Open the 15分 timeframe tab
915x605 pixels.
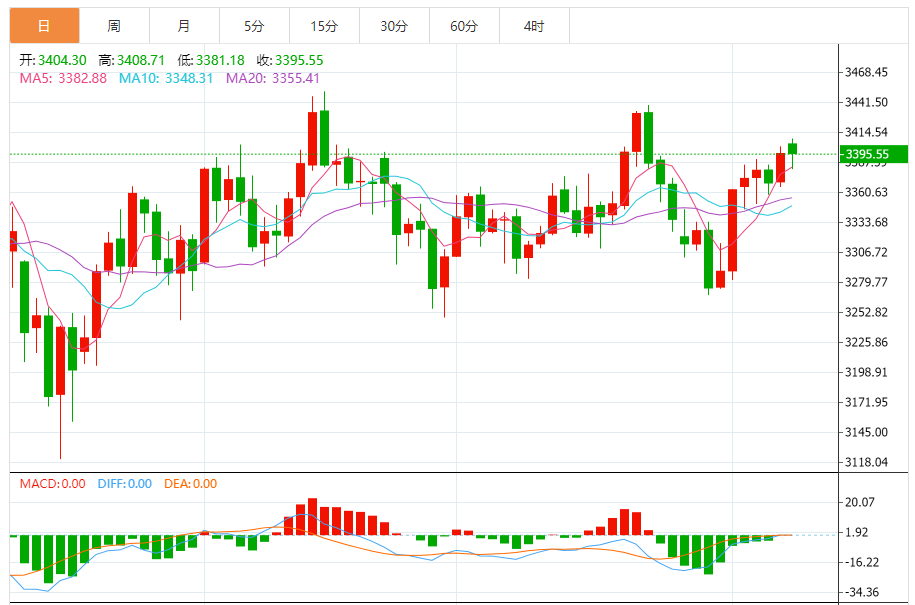324,26
